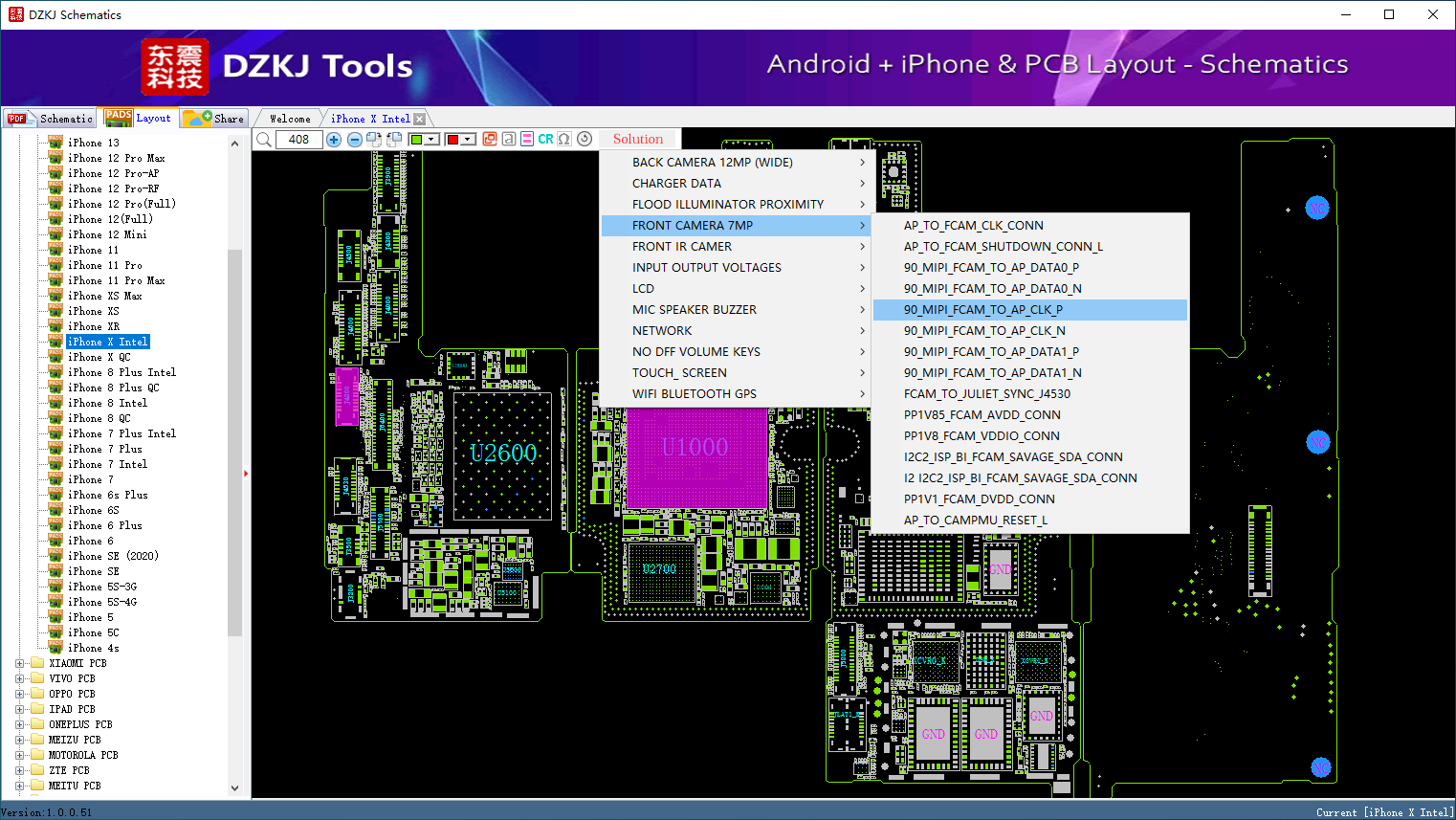Click the pink horizontal lines icon
Image resolution: width=1456 pixels, height=820 pixels.
tap(527, 139)
